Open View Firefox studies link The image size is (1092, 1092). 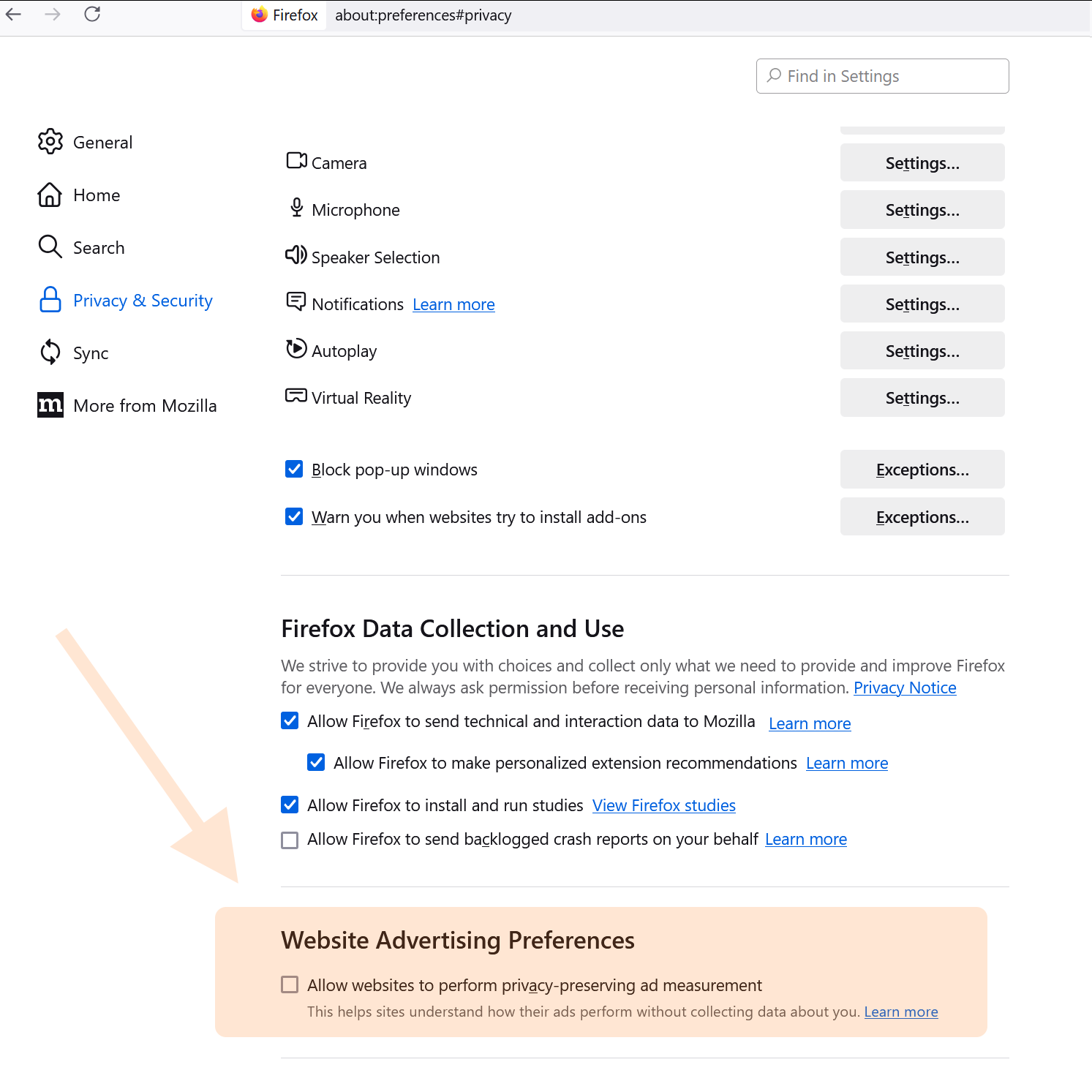[x=663, y=805]
